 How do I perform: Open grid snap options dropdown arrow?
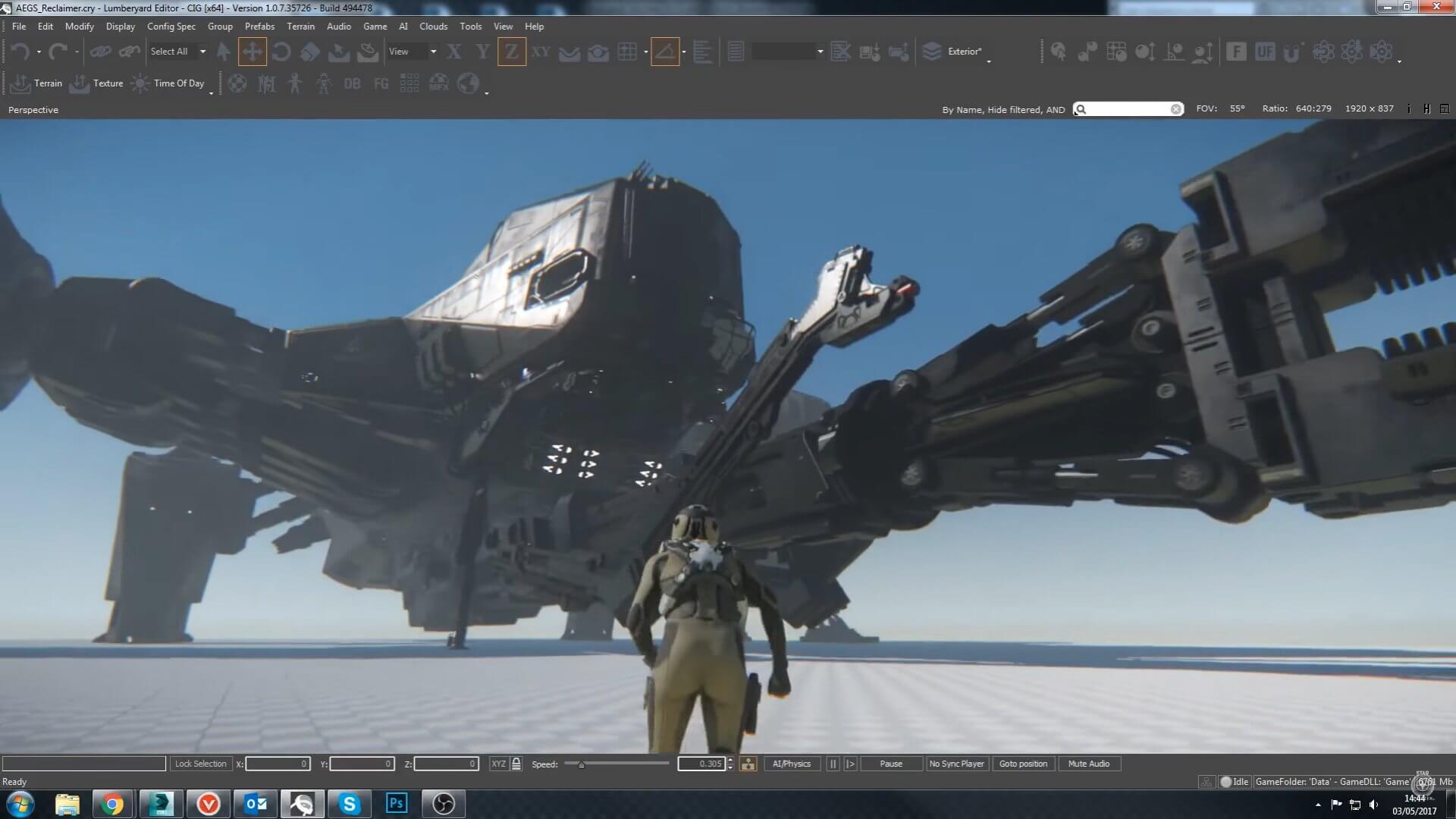pos(645,52)
